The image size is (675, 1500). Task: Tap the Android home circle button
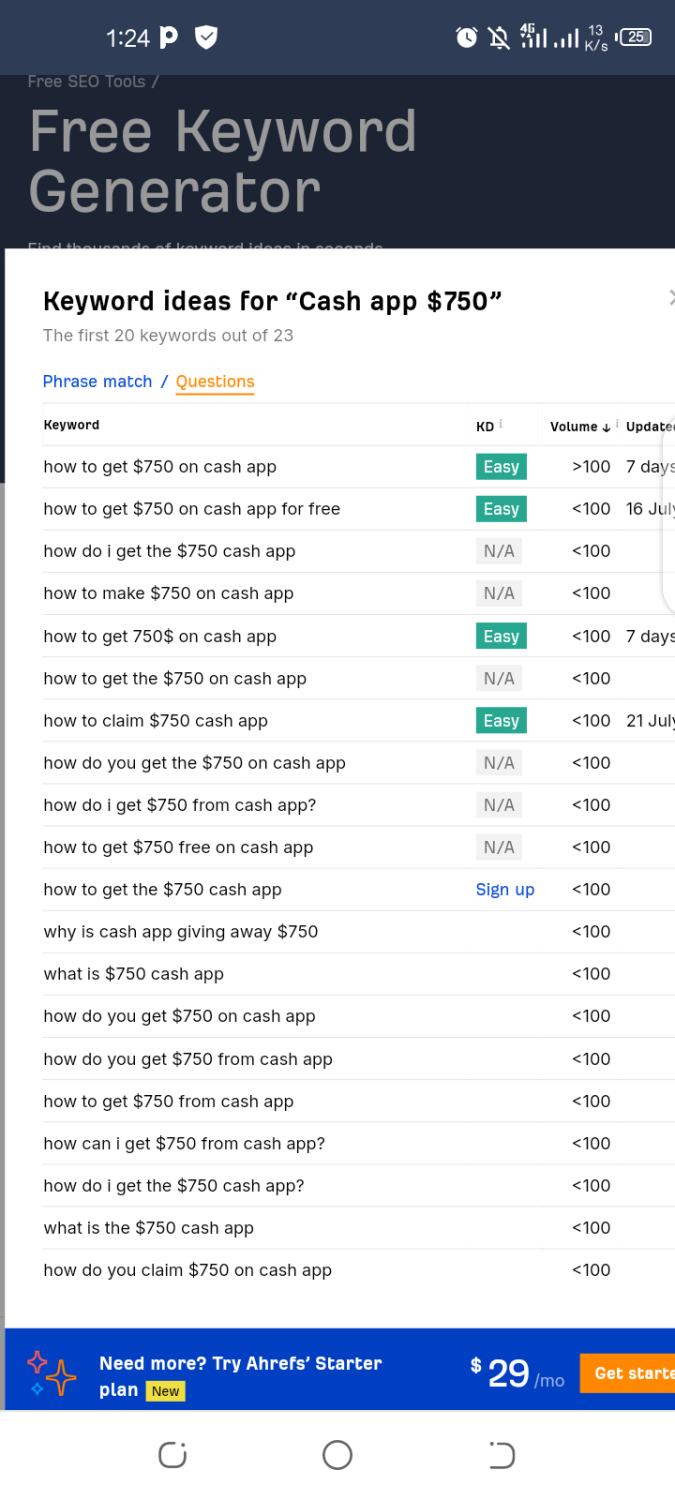click(x=337, y=1455)
